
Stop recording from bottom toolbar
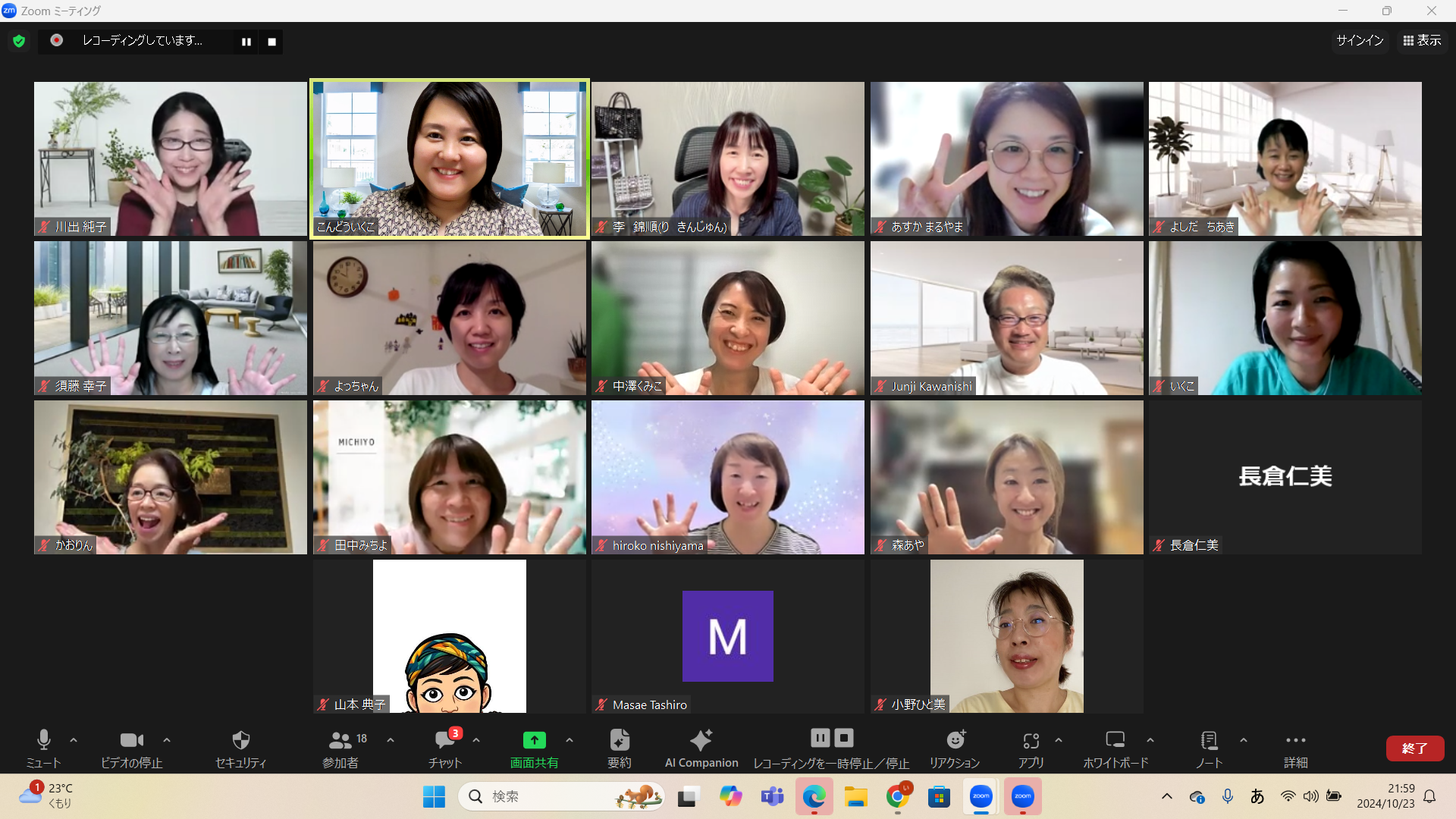tap(844, 738)
